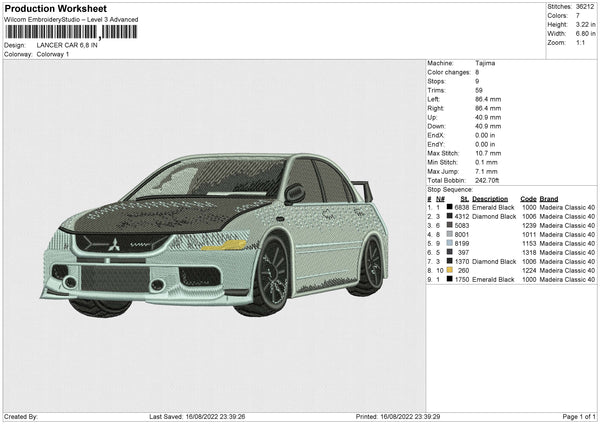Click the 'Stop Sequence:' heading

(450, 190)
